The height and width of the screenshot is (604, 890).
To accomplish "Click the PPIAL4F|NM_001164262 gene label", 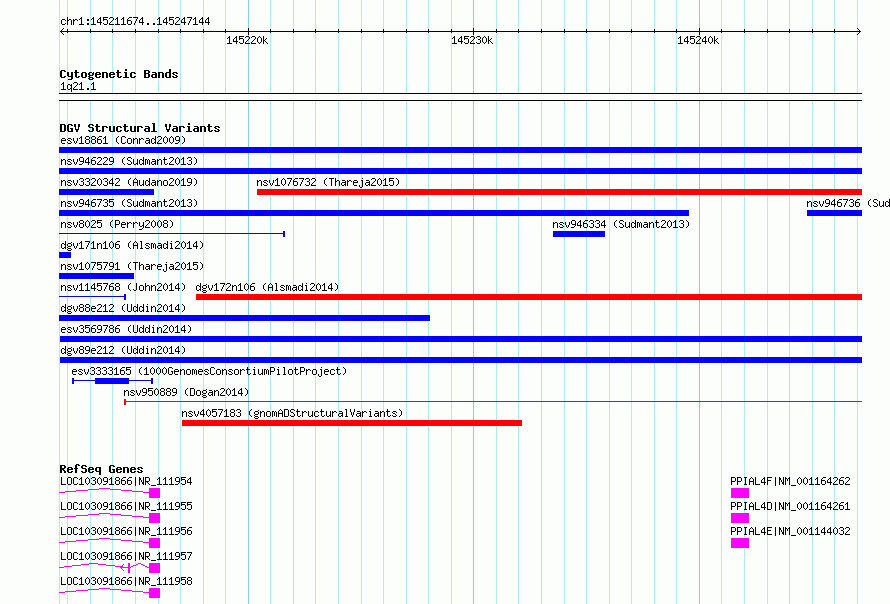I will pos(790,481).
